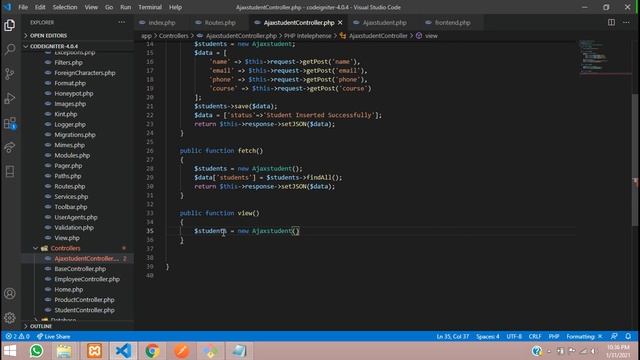This screenshot has width=640, height=360.
Task: Change indentation via Spaces: 4
Action: pos(488,336)
